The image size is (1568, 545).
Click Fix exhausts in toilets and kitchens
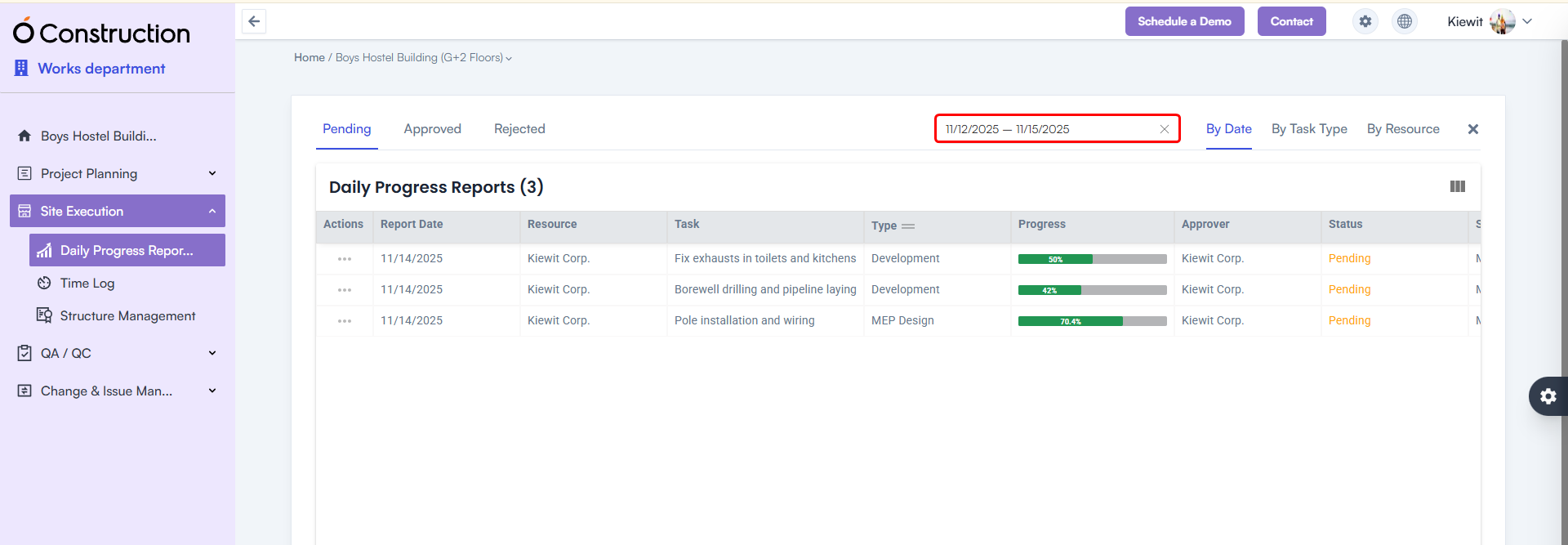tap(765, 258)
